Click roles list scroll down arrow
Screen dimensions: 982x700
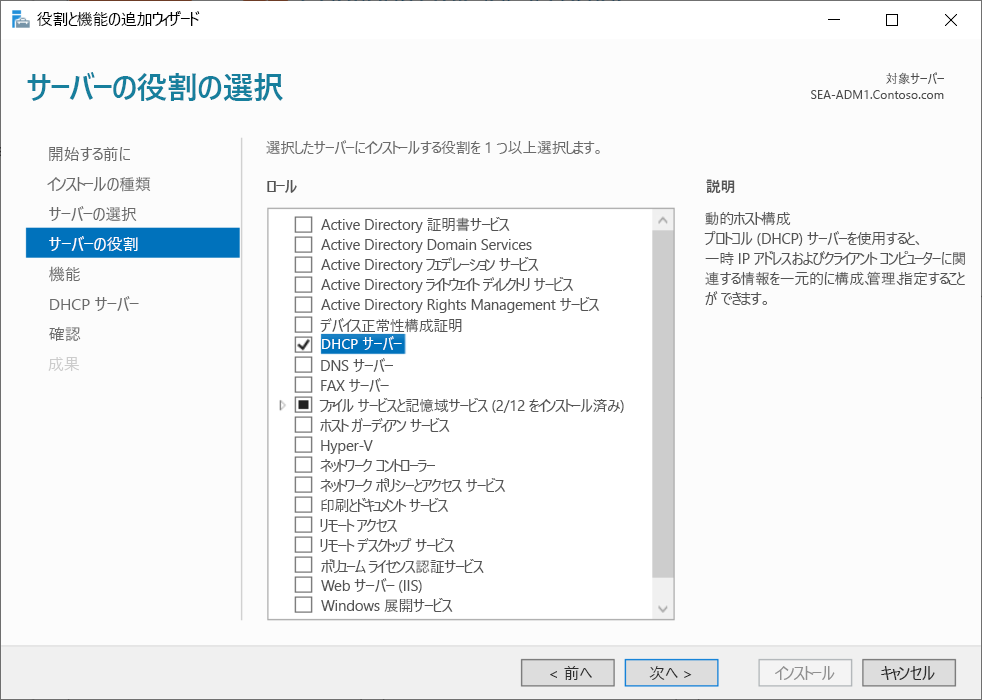[x=663, y=609]
